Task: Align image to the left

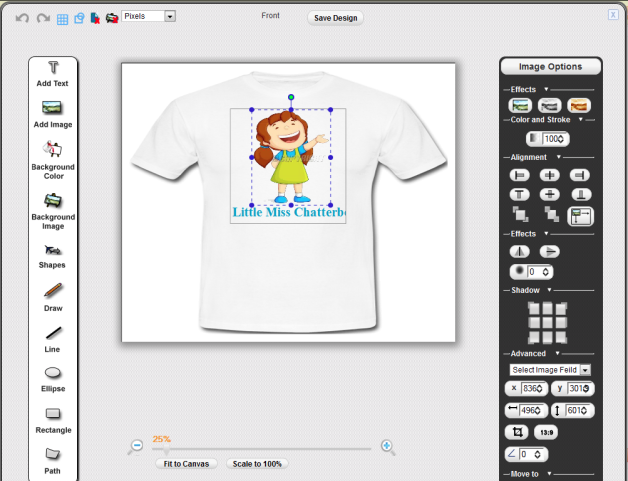Action: [519, 175]
